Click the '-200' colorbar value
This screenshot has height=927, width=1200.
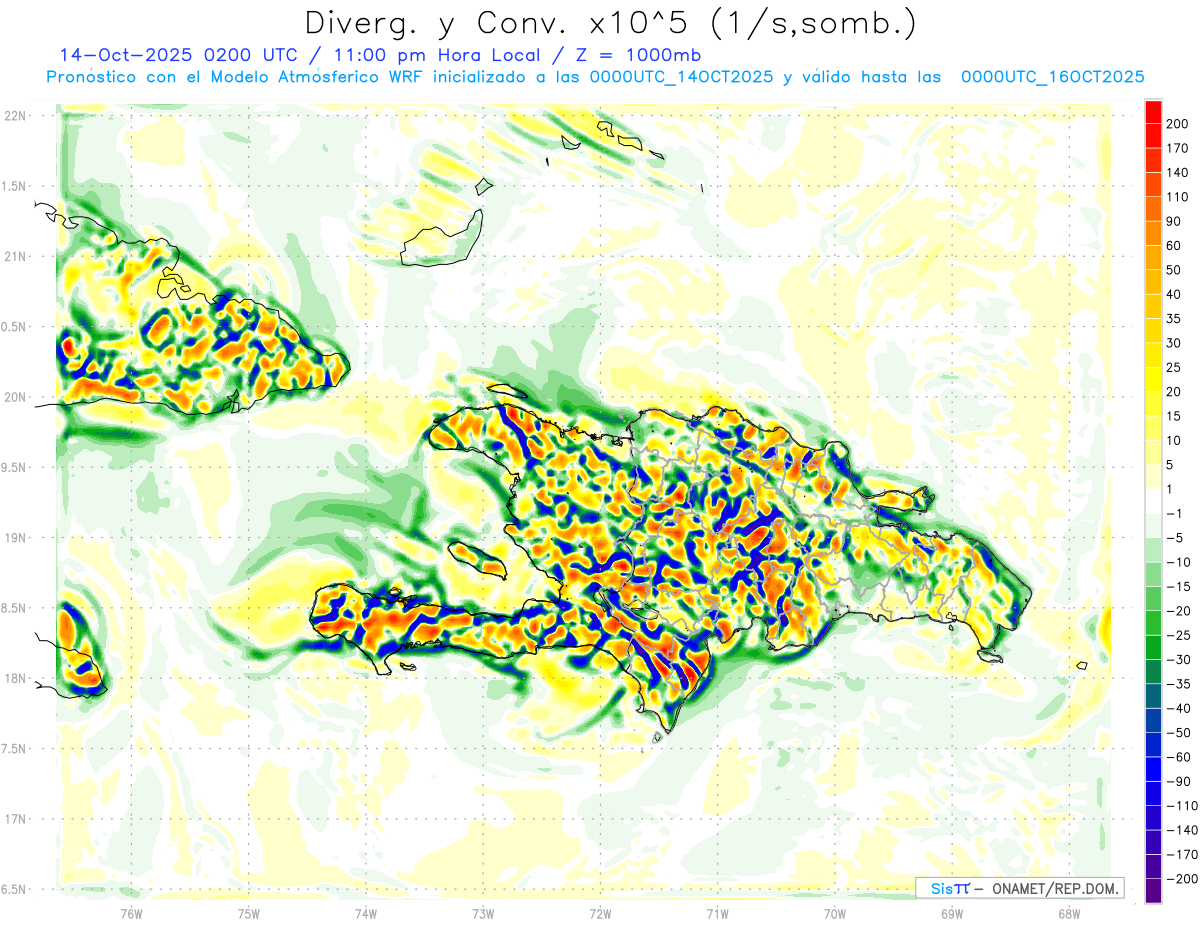(x=1182, y=879)
